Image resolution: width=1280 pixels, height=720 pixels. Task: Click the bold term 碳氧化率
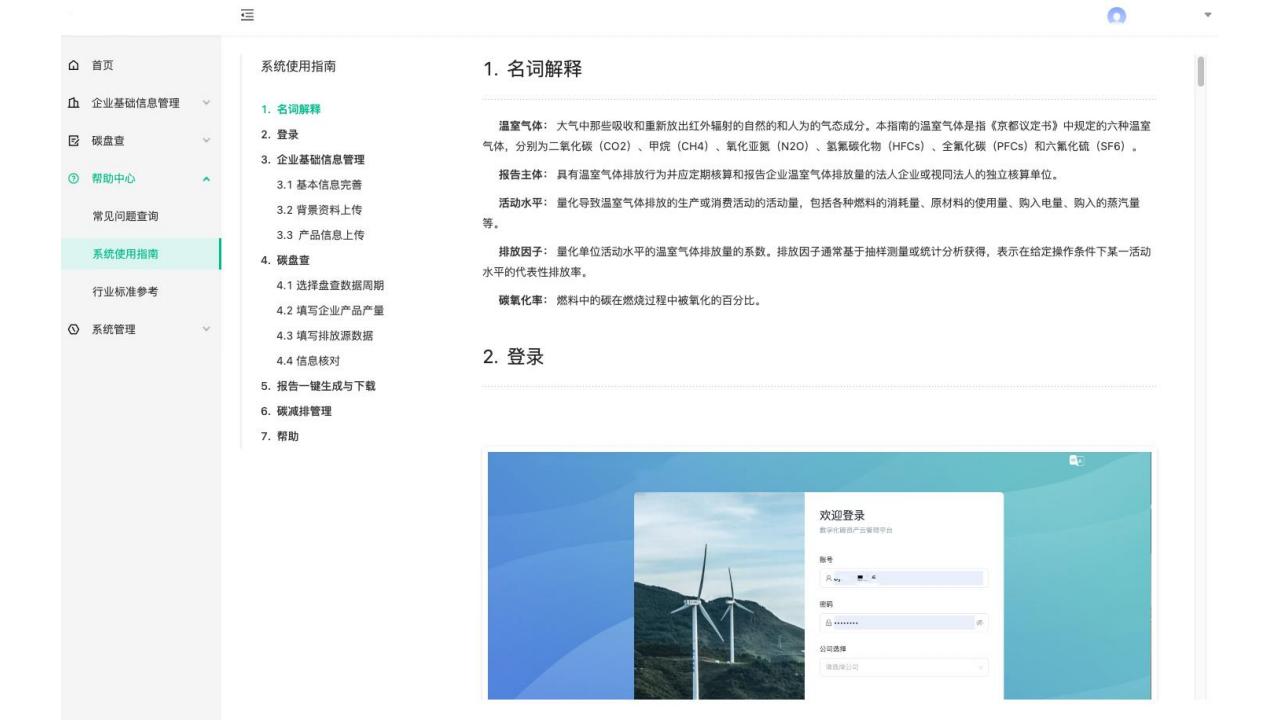[x=523, y=301]
